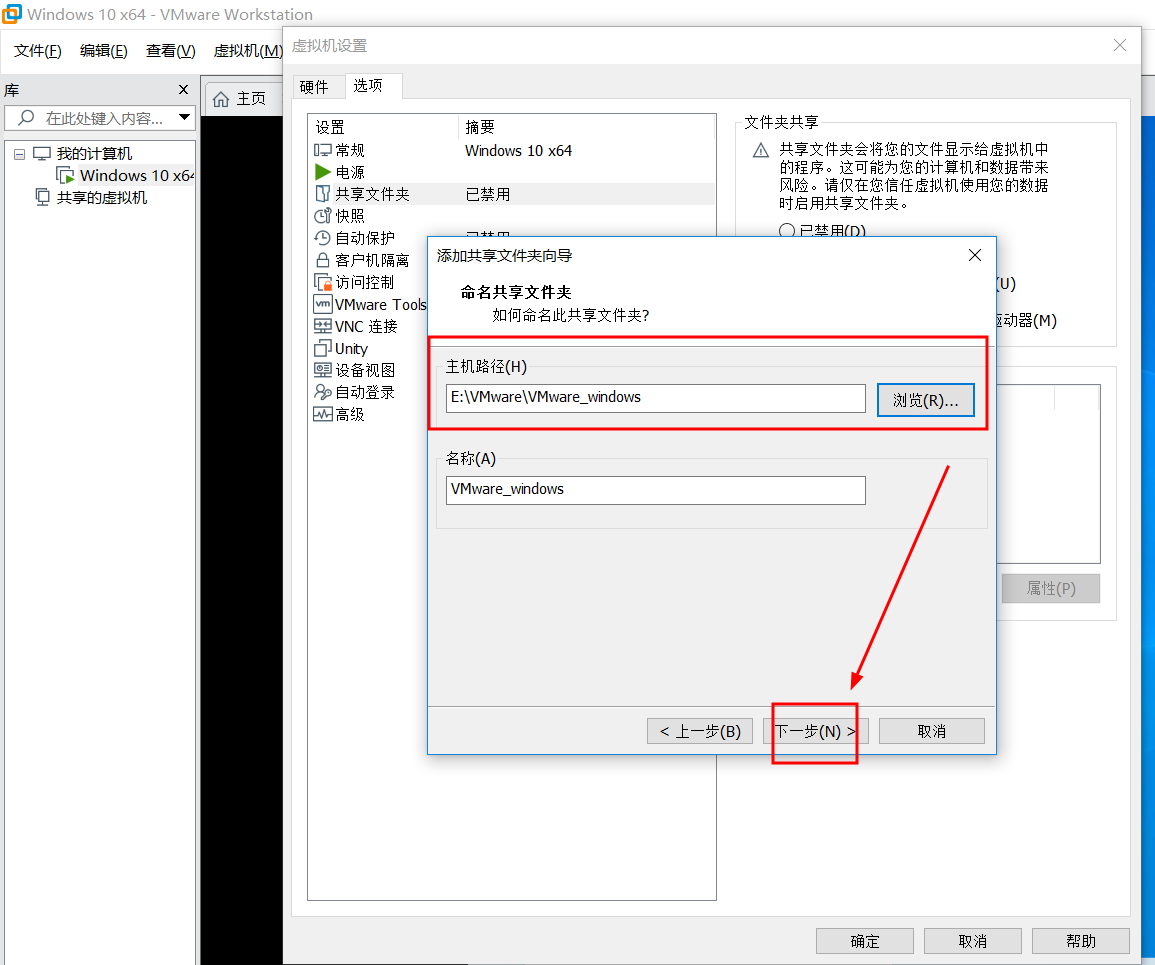Click 取消 button in 虚拟机设置 window
The image size is (1155, 965).
[973, 941]
